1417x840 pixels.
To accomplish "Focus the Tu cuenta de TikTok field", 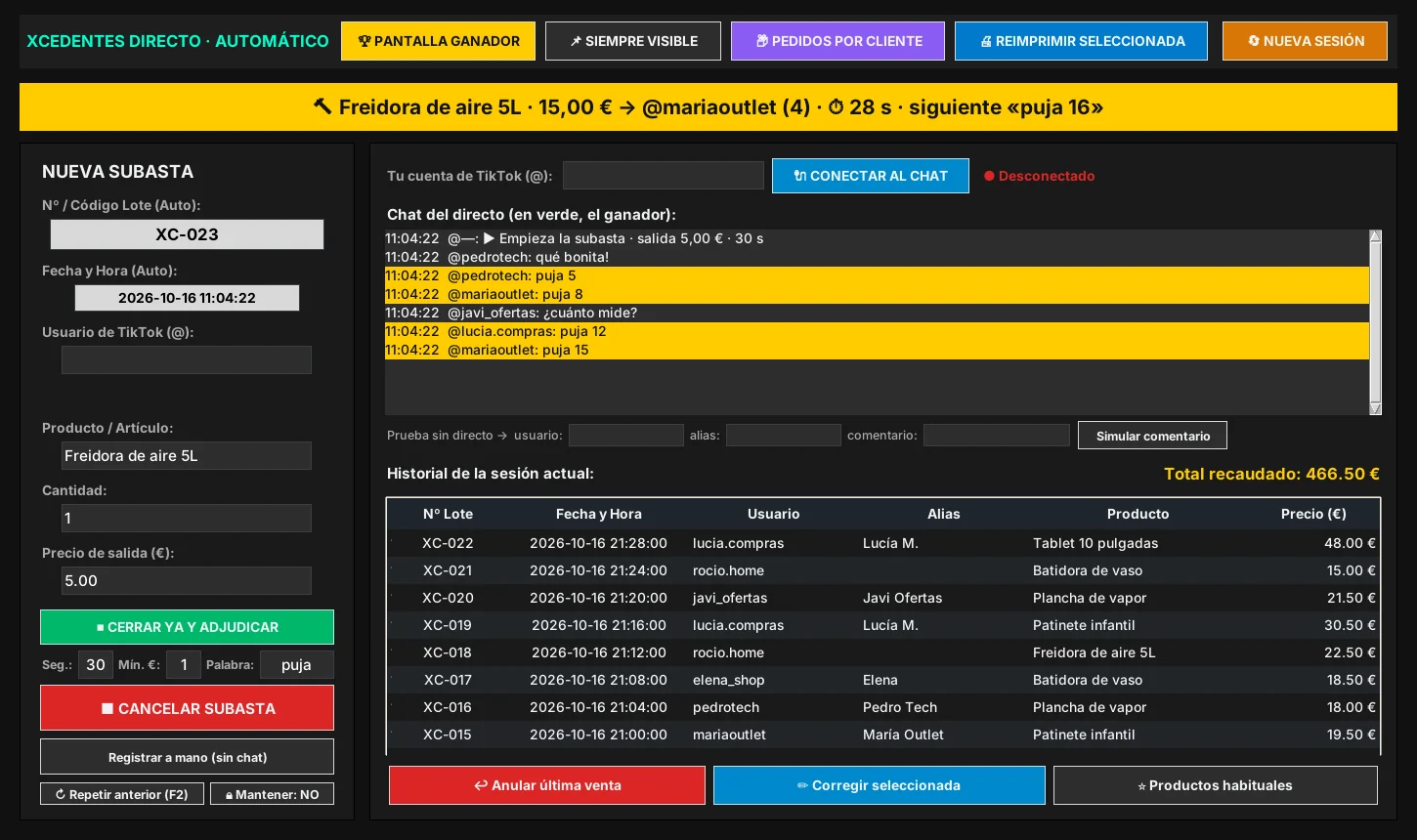I will point(664,176).
